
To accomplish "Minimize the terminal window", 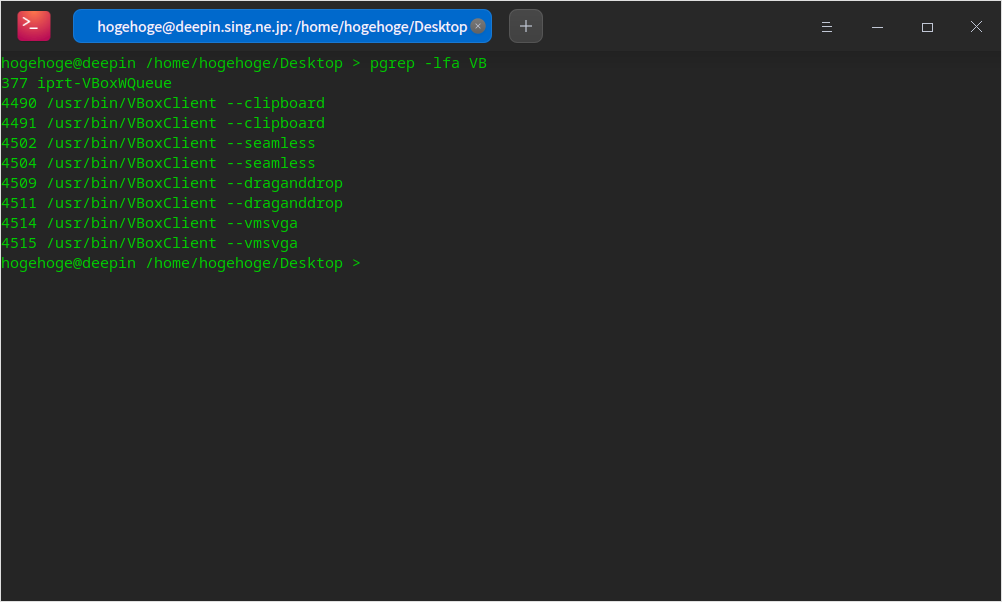I will 877,27.
